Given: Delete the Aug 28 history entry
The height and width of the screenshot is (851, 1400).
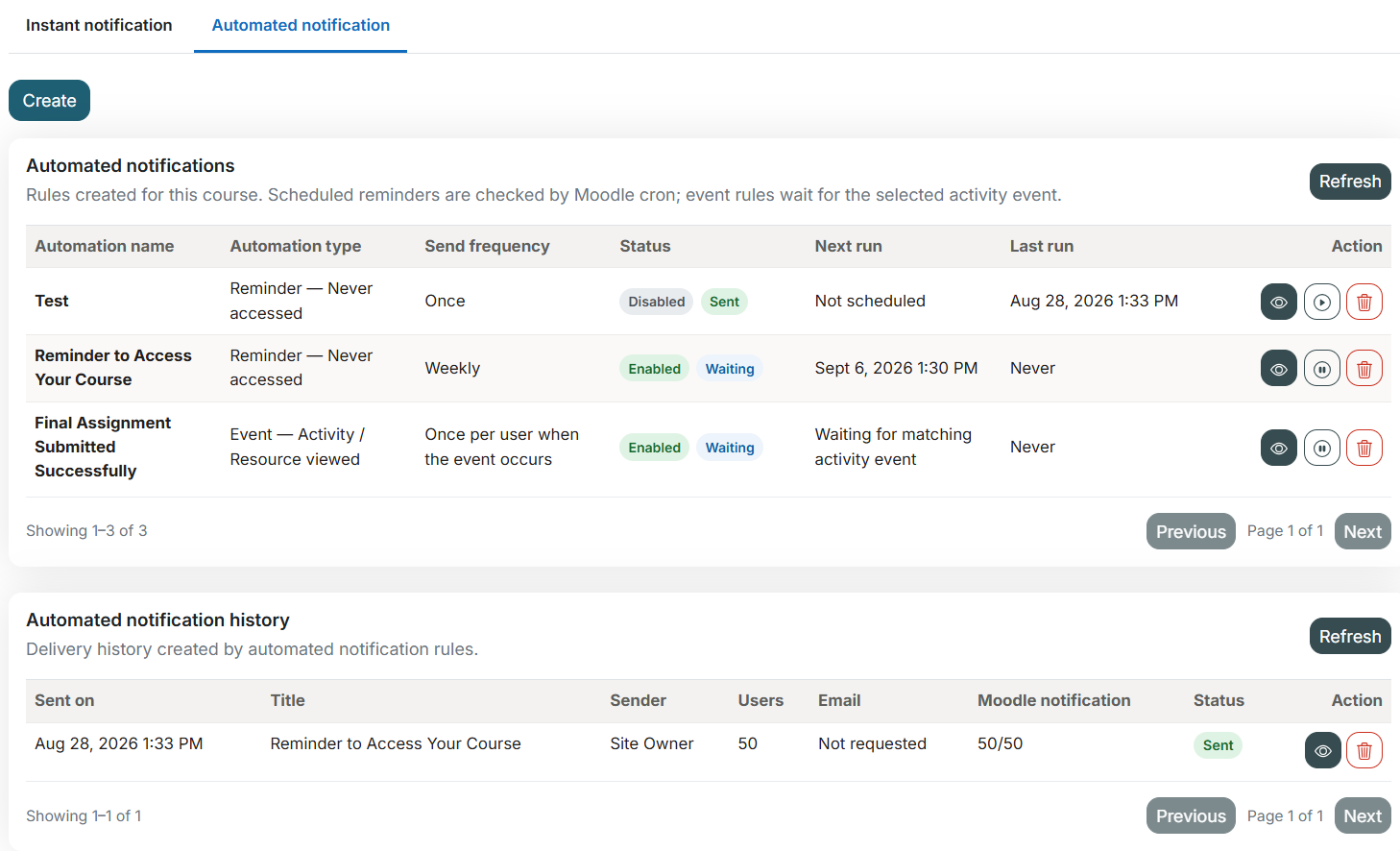Looking at the screenshot, I should pos(1364,750).
